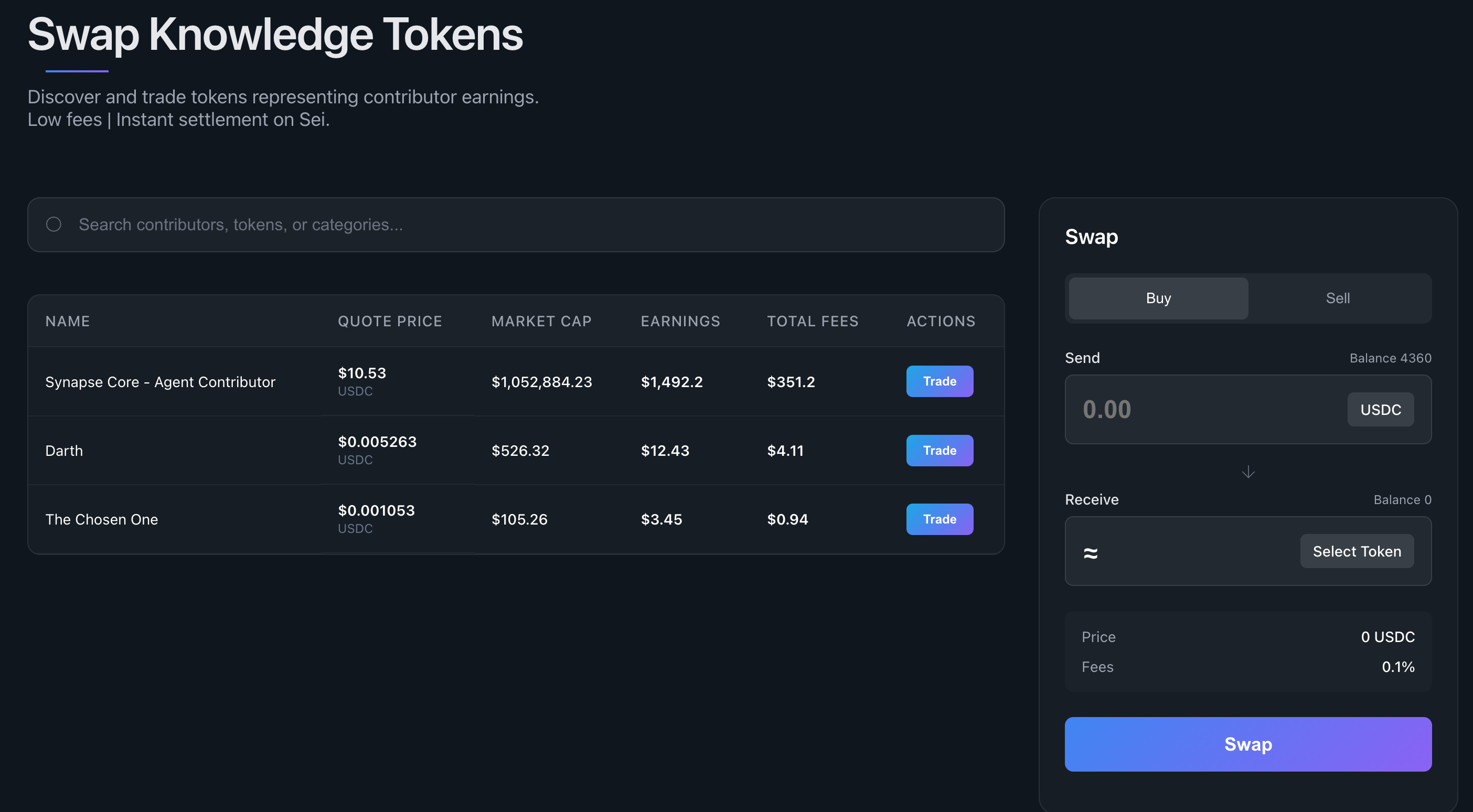
Task: Click Trade button for Darth
Action: (940, 451)
